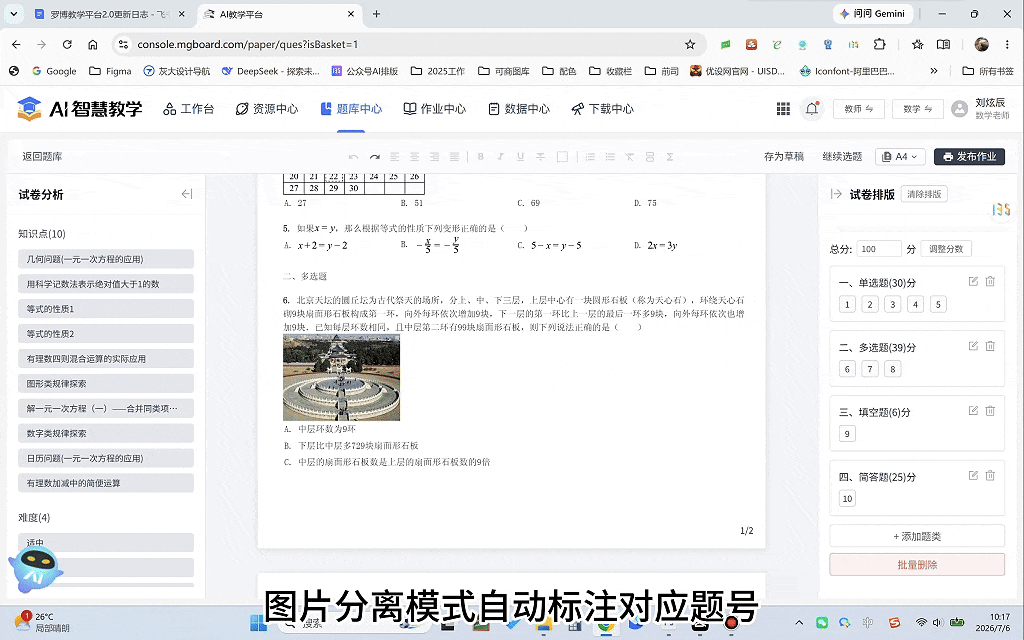This screenshot has height=640, width=1024.
Task: Open the Windows Start menu
Action: pyautogui.click(x=259, y=623)
